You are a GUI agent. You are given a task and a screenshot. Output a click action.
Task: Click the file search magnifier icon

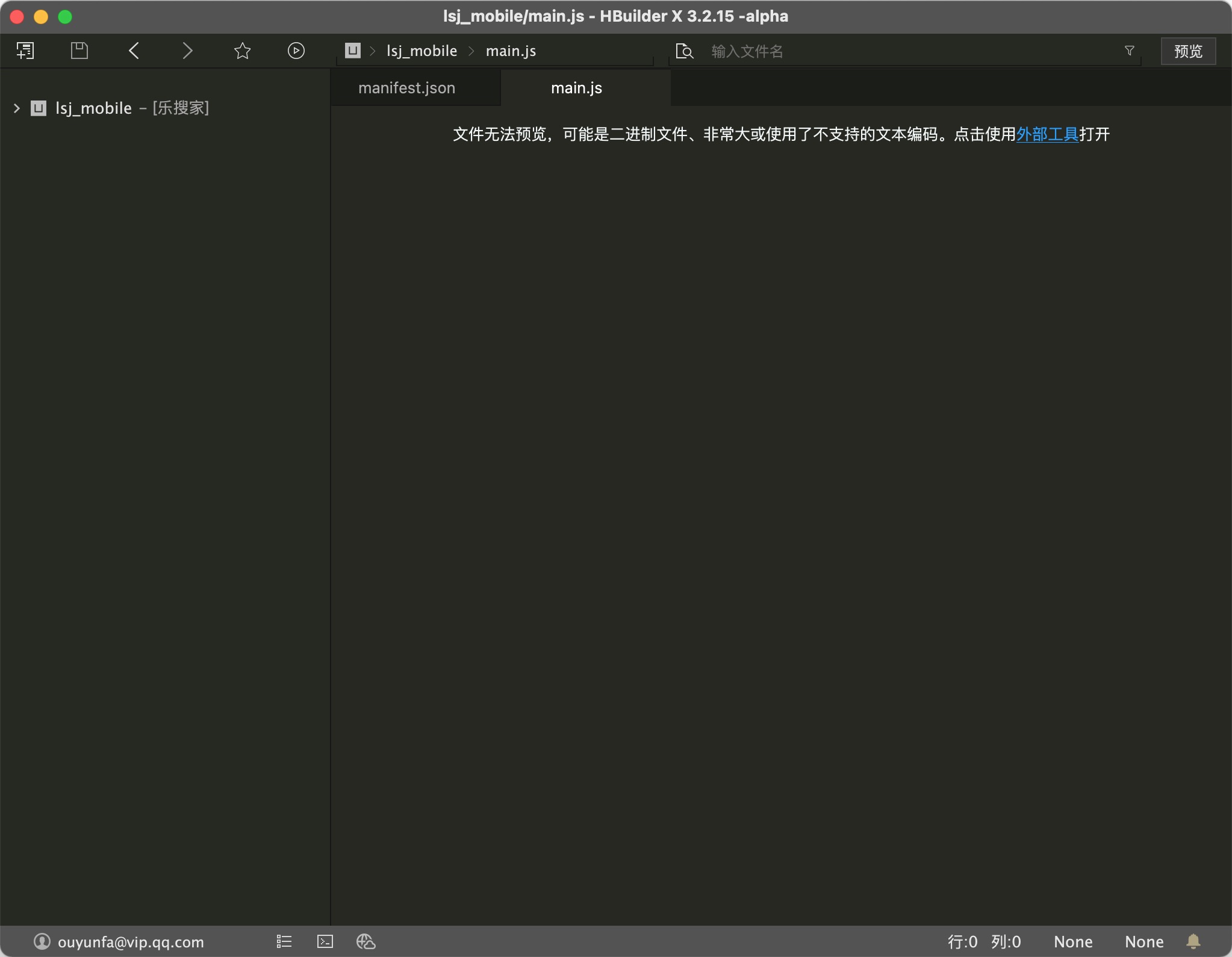click(684, 51)
